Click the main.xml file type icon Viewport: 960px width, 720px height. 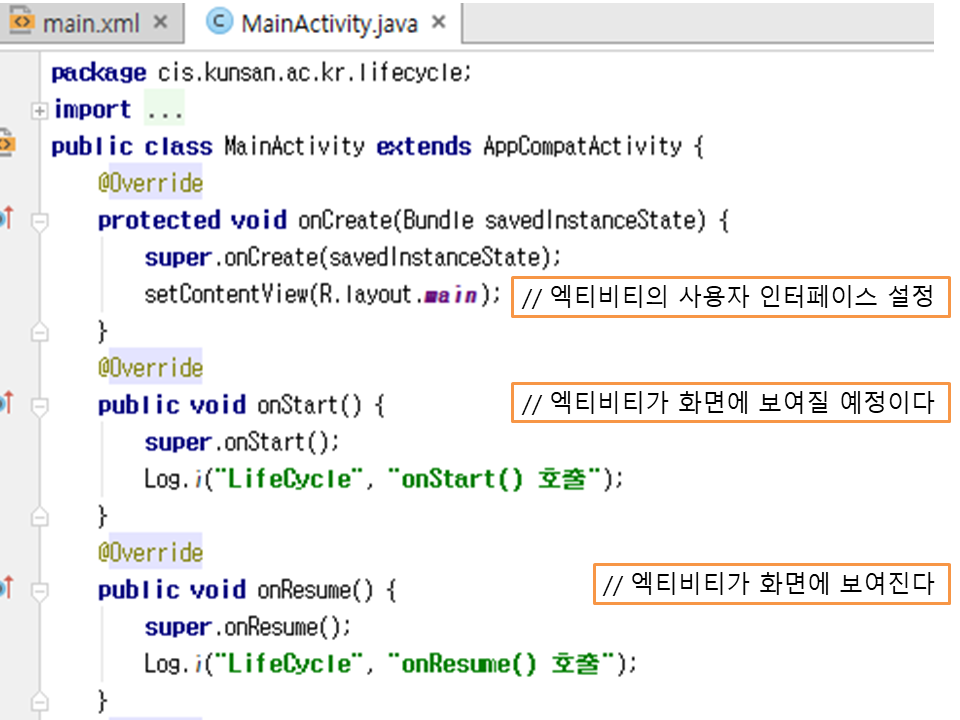22,23
